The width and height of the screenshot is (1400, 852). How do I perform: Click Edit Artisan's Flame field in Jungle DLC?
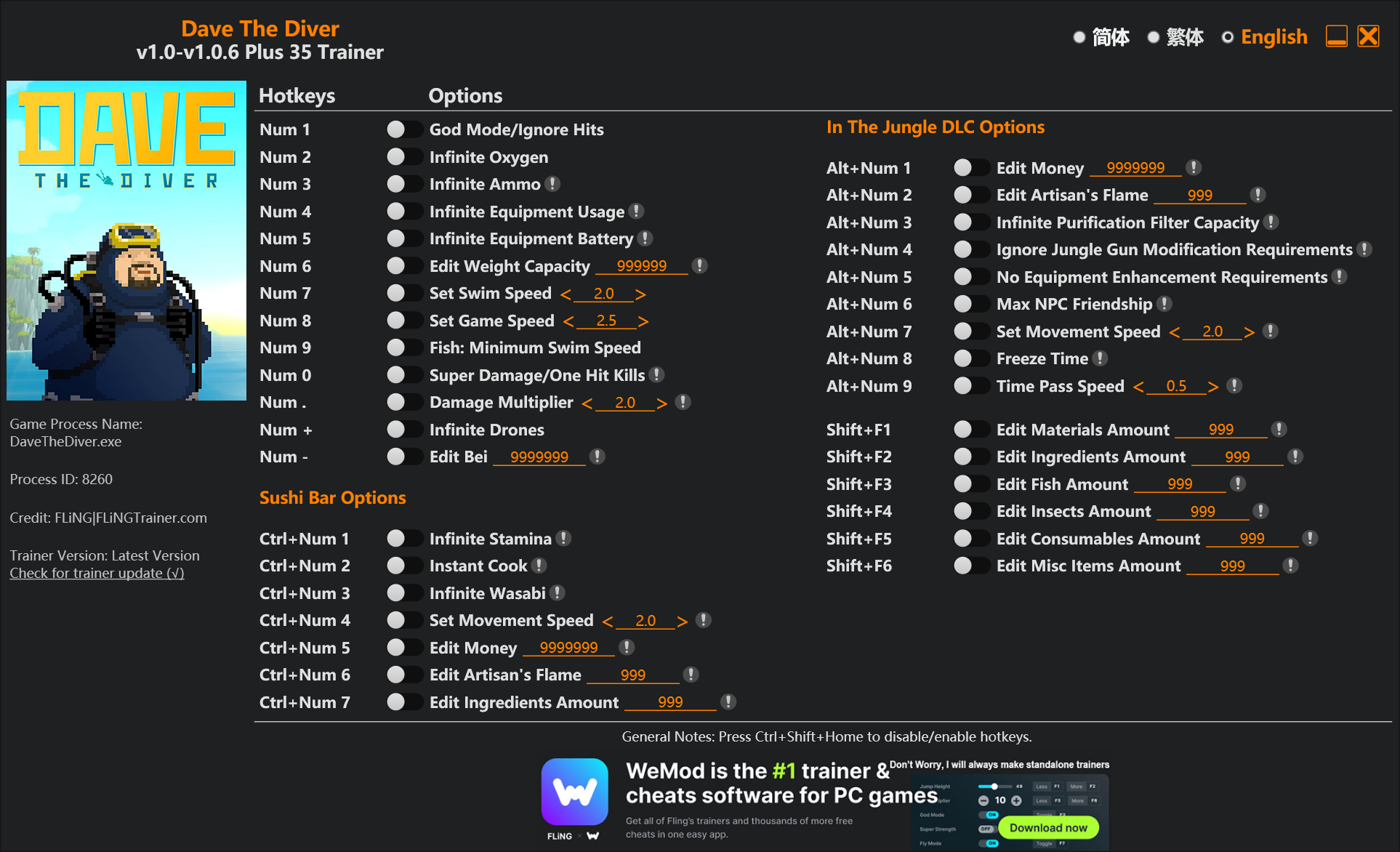pyautogui.click(x=1199, y=196)
